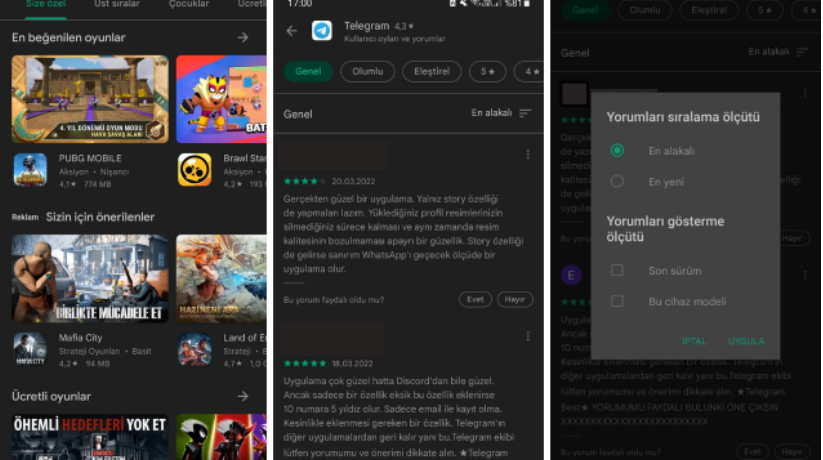Viewport: 823px width, 460px height.
Task: Select En alakalı radio option
Action: [617, 151]
